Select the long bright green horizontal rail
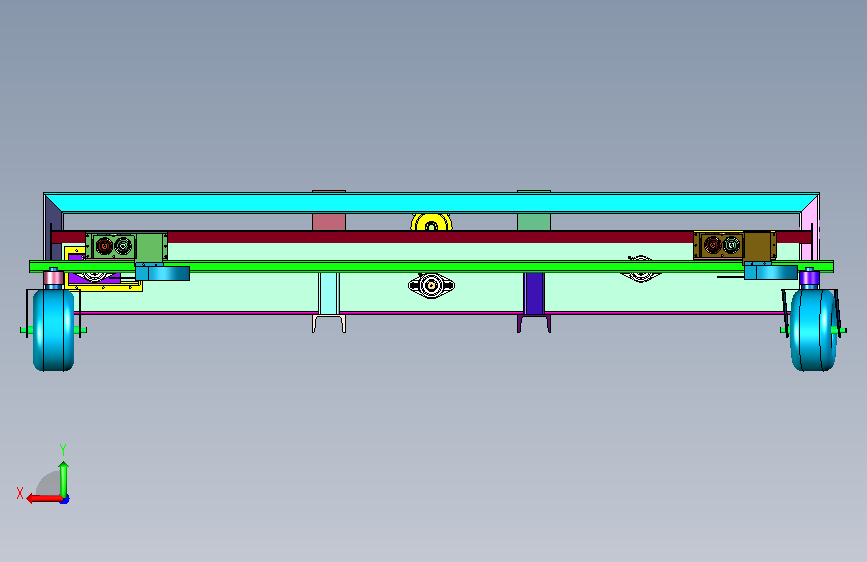The image size is (867, 562). [431, 267]
